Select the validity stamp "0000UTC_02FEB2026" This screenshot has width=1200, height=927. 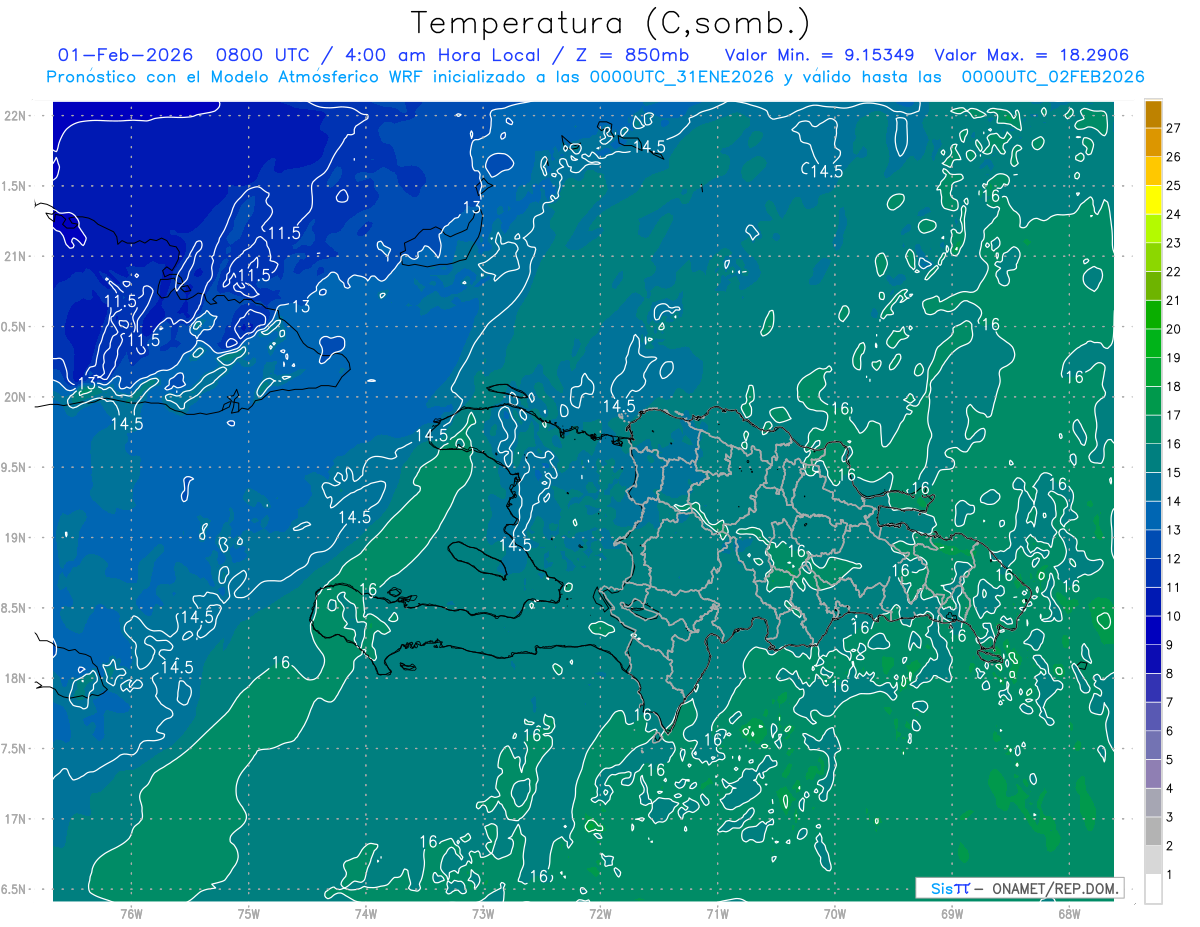[1052, 77]
